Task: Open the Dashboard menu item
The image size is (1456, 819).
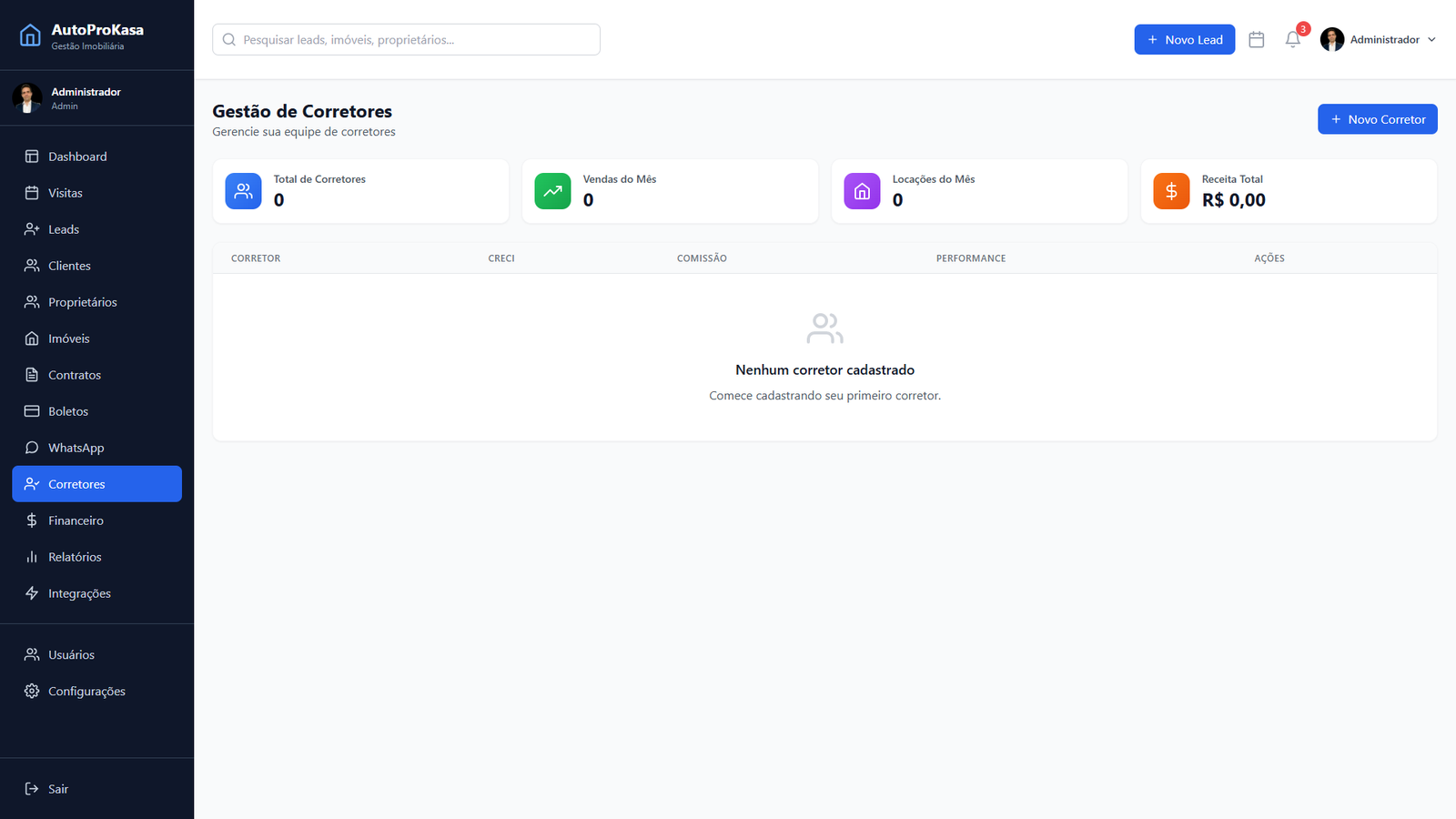Action: [x=77, y=157]
